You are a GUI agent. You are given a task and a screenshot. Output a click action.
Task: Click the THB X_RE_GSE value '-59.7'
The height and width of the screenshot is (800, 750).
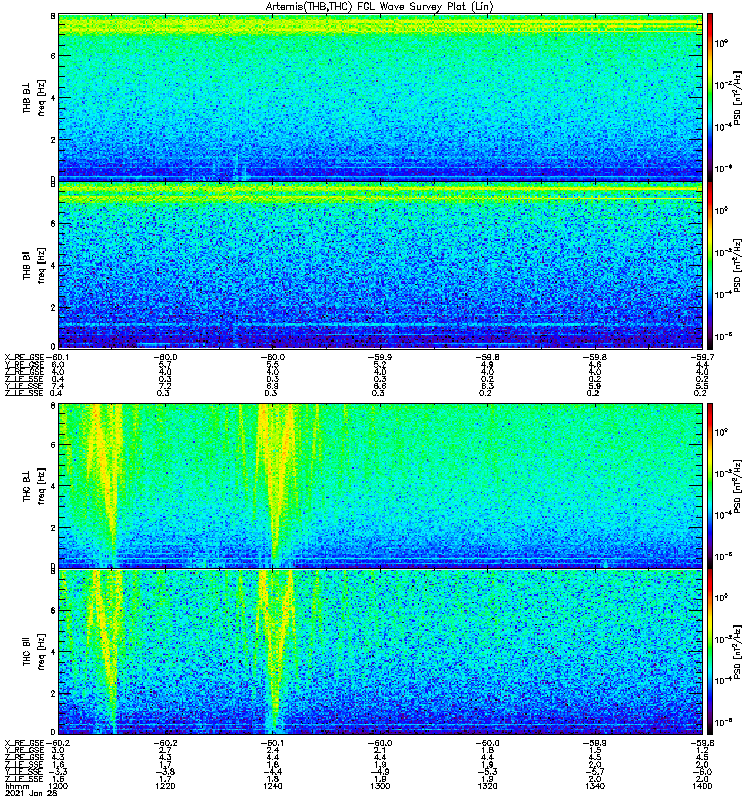point(702,357)
